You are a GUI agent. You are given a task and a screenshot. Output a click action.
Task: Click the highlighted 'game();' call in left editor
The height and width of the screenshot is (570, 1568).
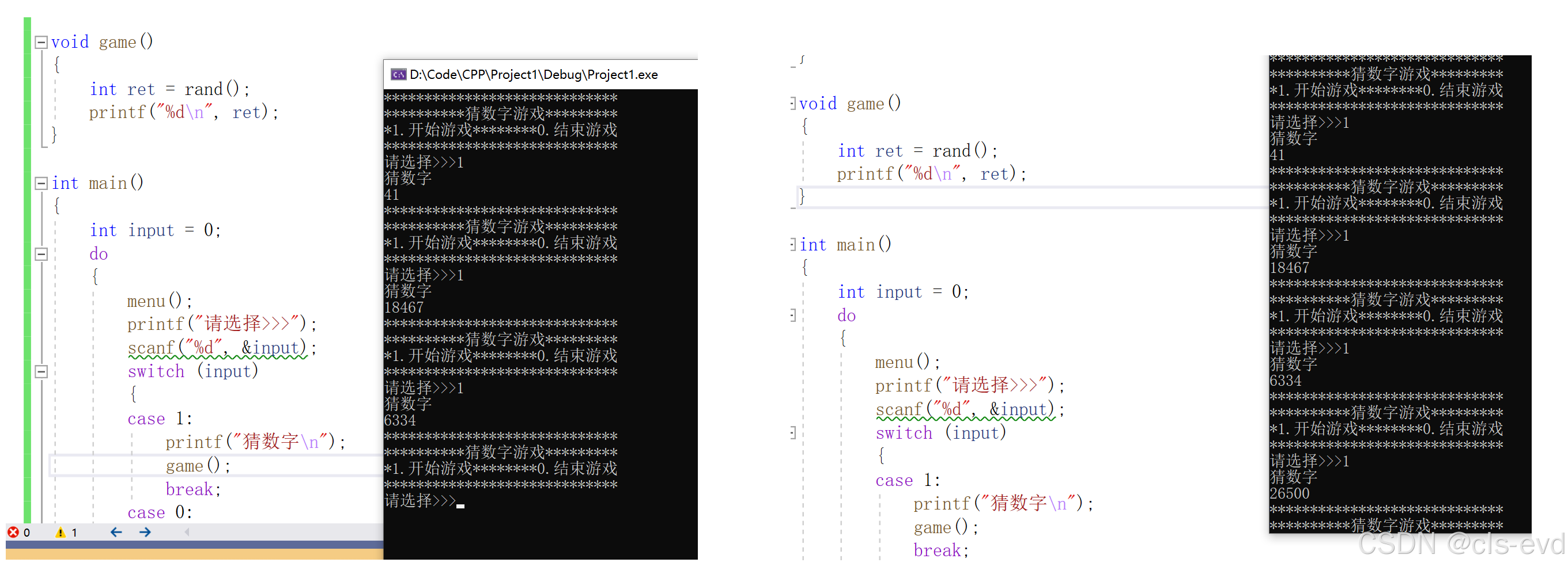coord(198,466)
